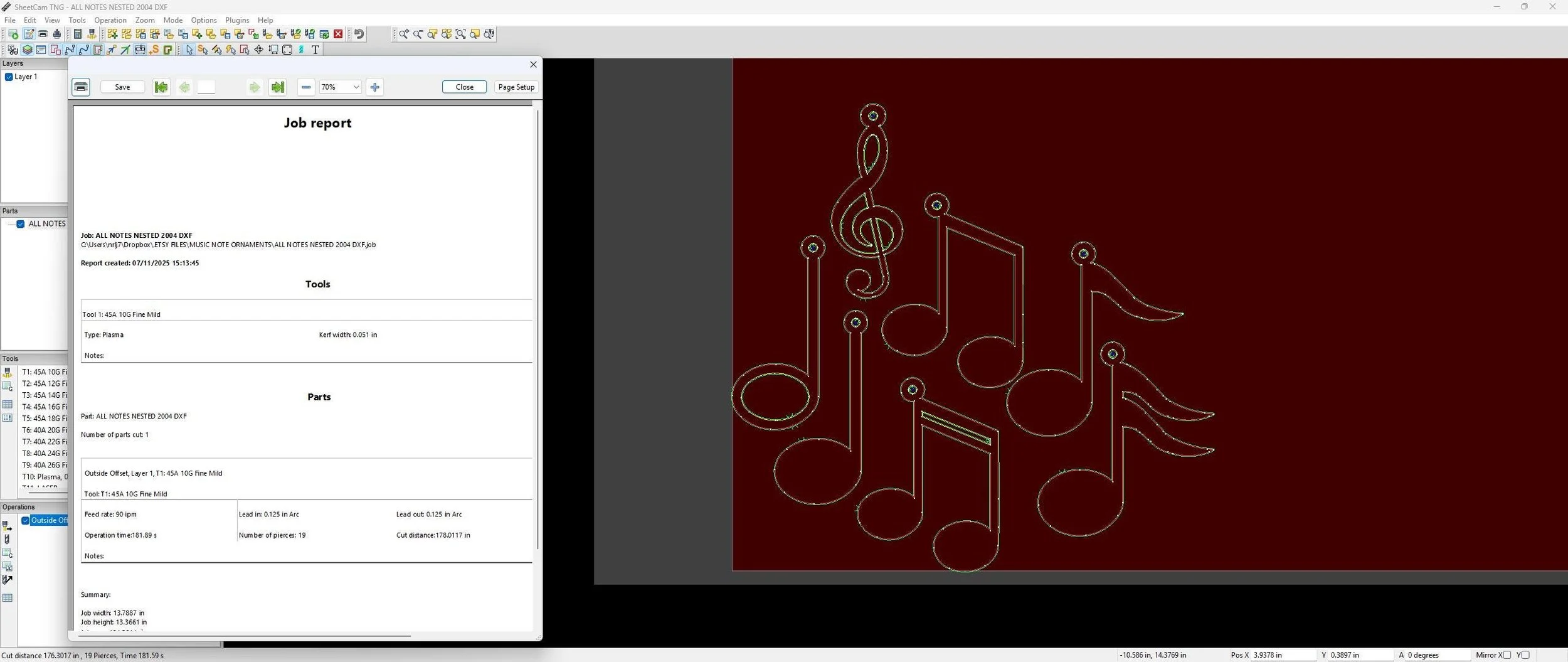
Task: Click 'Cut distance 176.3017 in' status text
Action: click(41, 656)
